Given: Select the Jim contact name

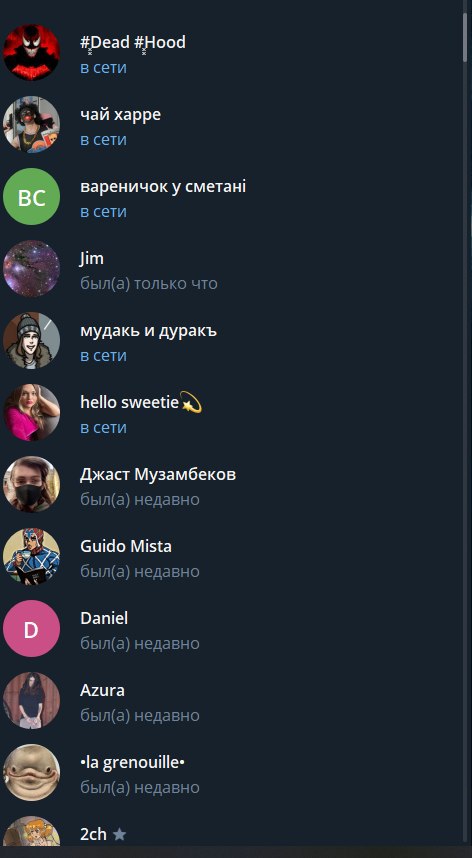Looking at the screenshot, I should tap(91, 259).
